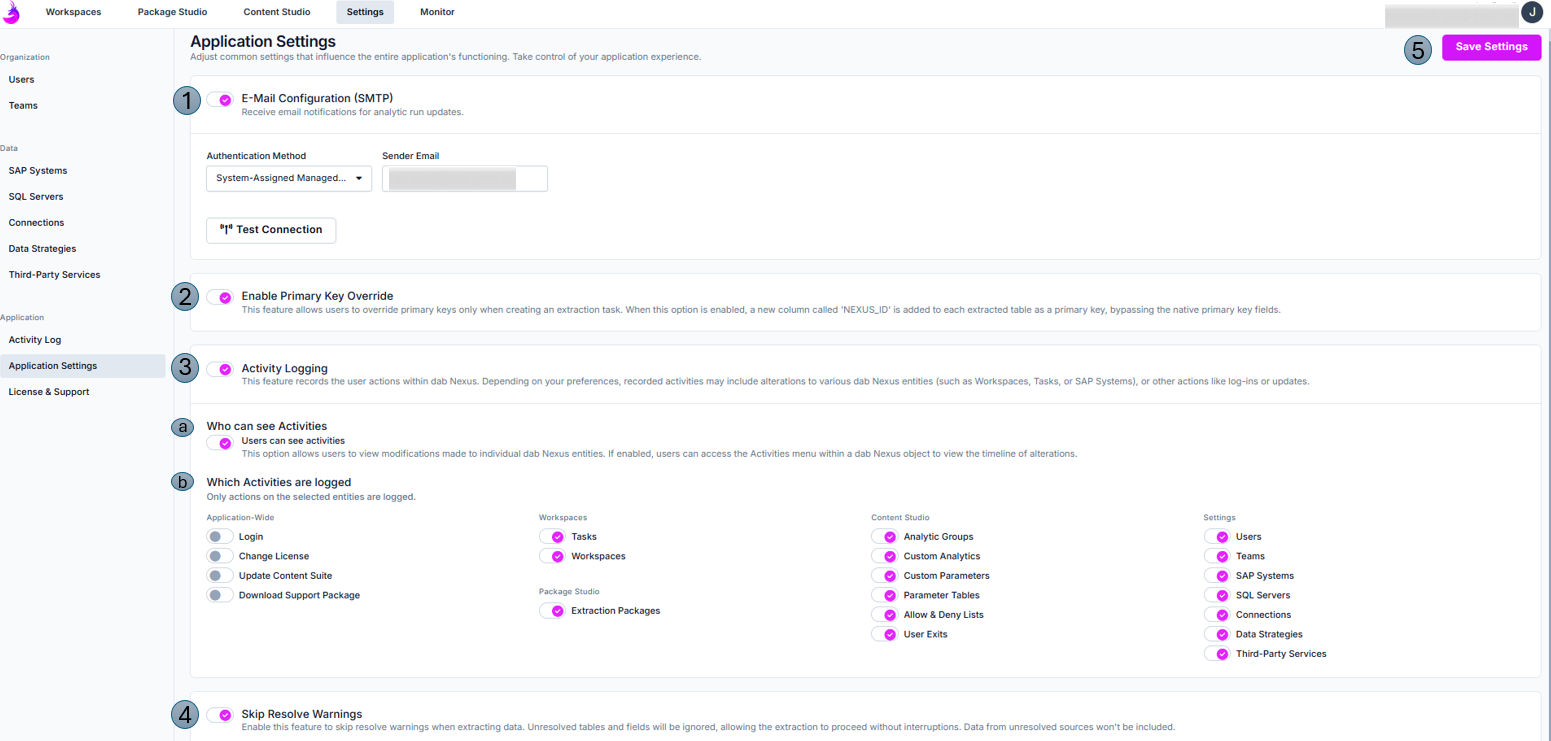Select the Settings tab
Viewport: 1551px width, 741px height.
click(x=365, y=12)
